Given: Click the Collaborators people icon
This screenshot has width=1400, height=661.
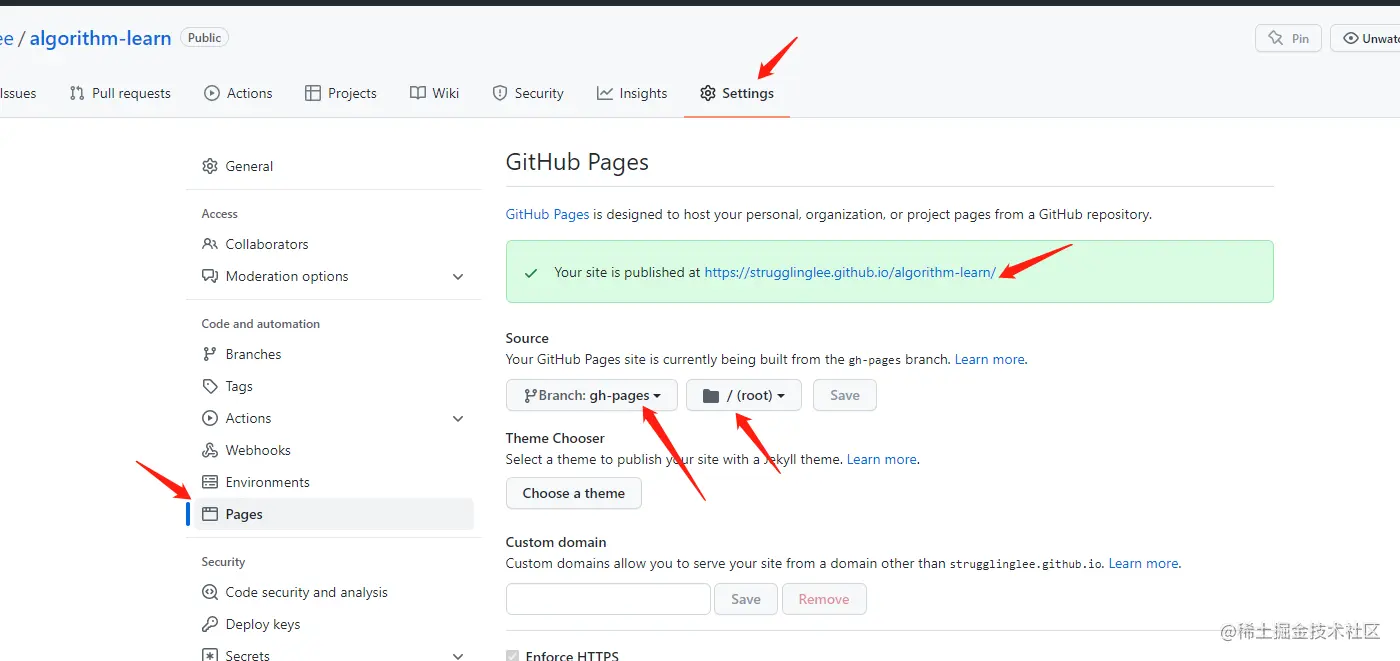Looking at the screenshot, I should (x=210, y=244).
